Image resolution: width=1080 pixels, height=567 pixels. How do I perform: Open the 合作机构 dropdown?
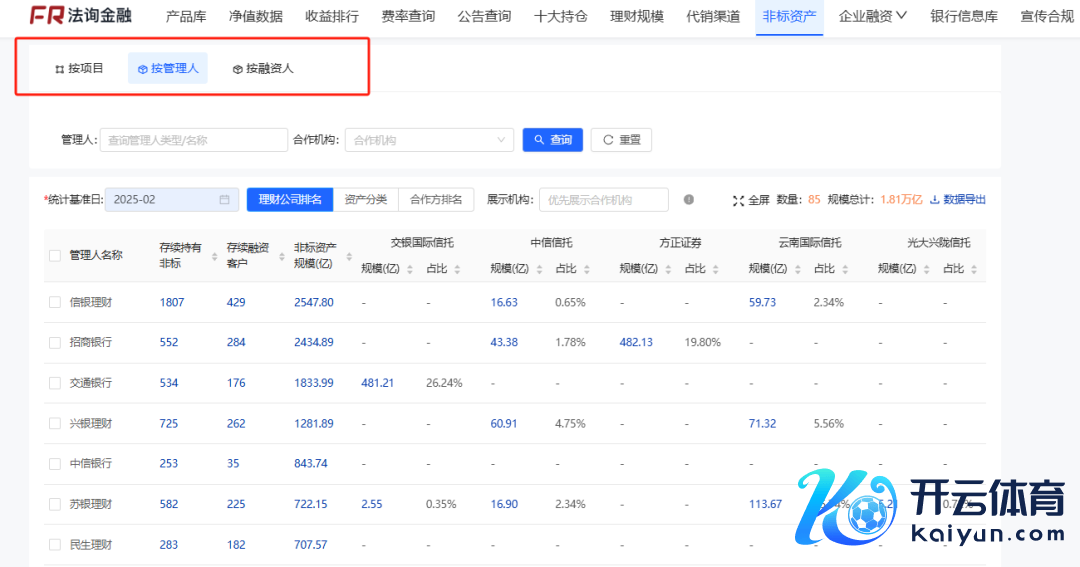(429, 140)
